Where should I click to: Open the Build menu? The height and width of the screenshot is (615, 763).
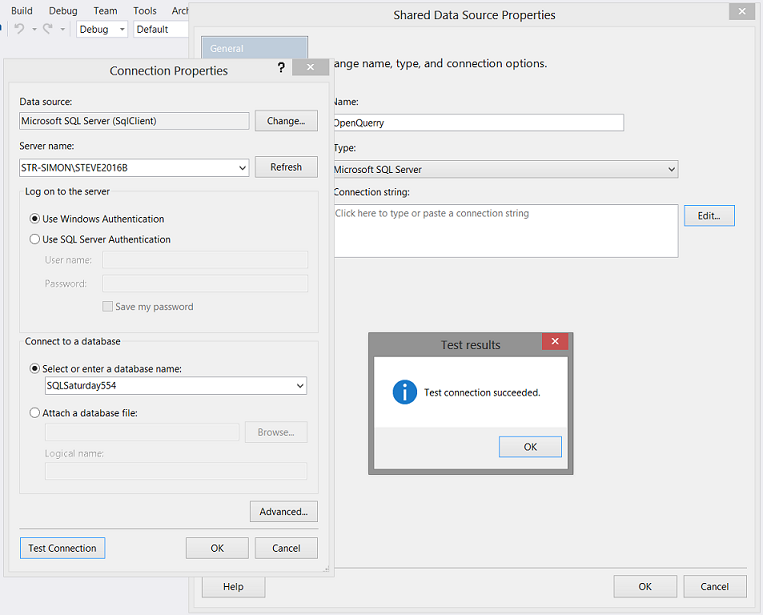pos(21,10)
